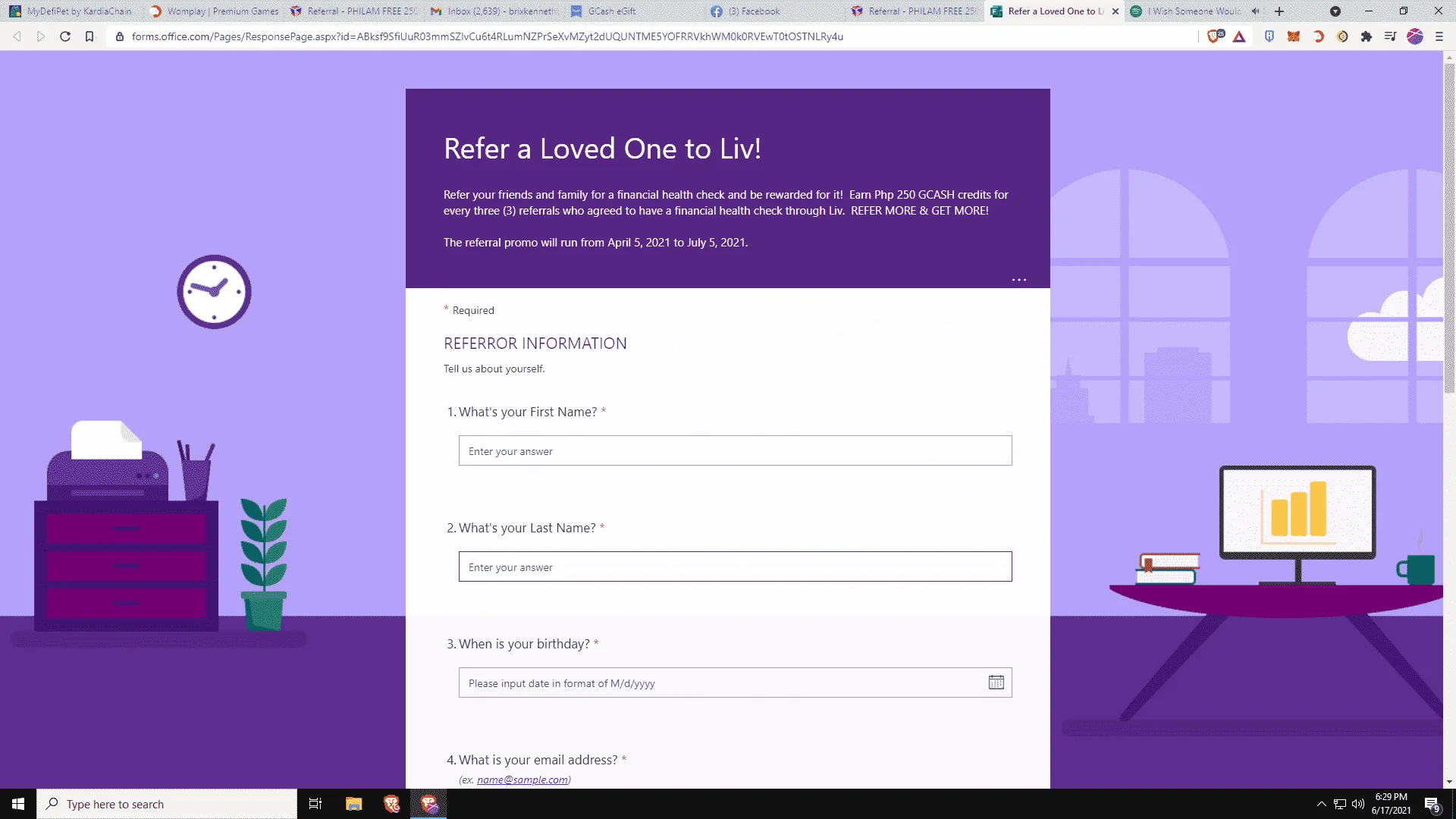This screenshot has width=1456, height=819.
Task: Open the volume tray icon
Action: click(1358, 804)
